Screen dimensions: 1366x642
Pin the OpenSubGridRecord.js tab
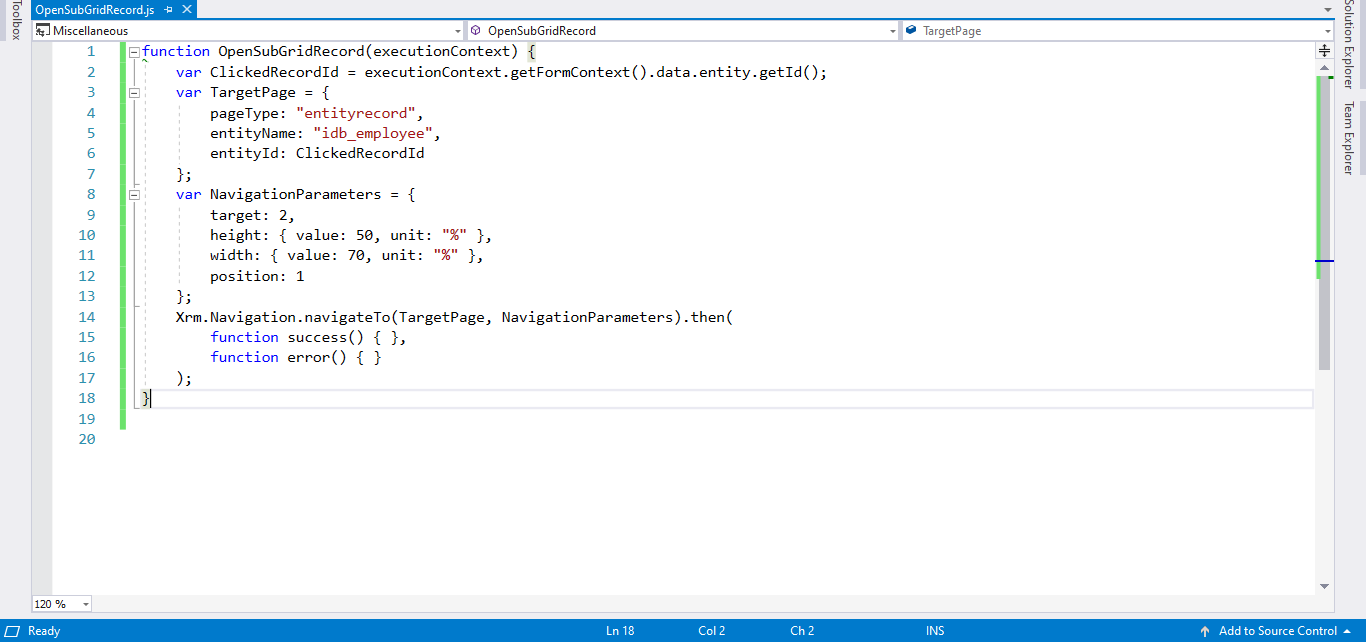click(168, 8)
